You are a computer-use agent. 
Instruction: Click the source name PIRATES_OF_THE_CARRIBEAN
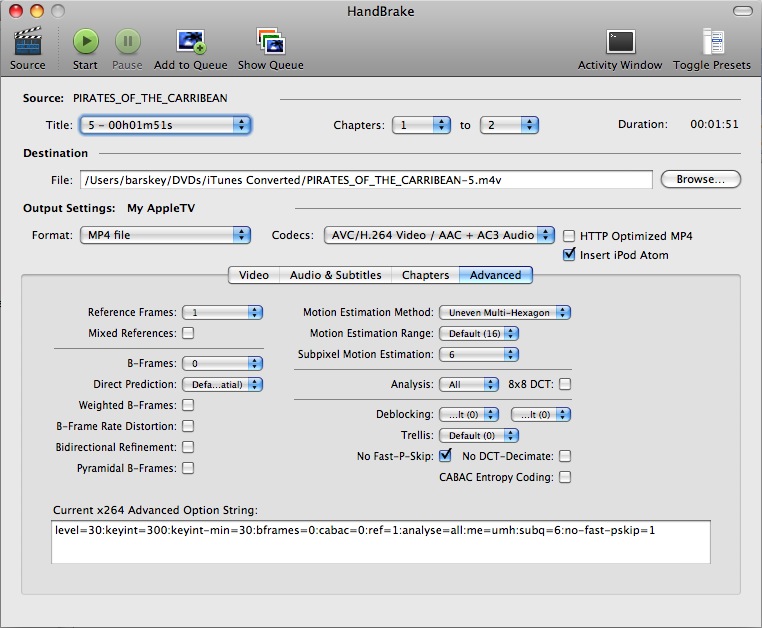150,98
